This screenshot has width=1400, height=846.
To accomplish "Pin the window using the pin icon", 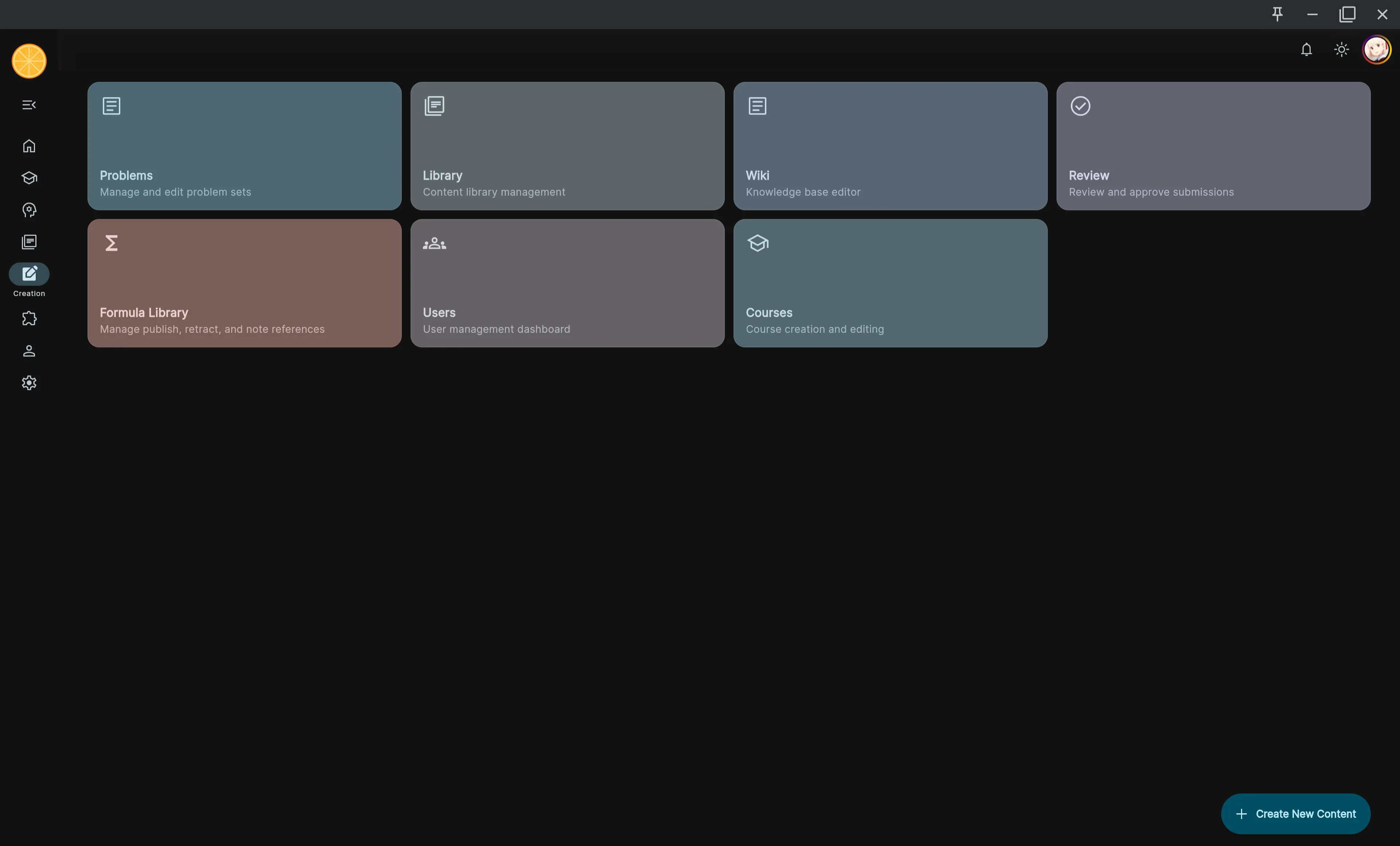I will pyautogui.click(x=1277, y=14).
